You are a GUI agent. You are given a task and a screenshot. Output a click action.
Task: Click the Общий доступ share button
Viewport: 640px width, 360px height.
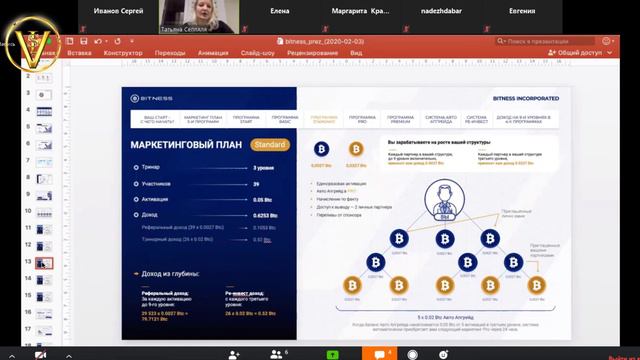tap(575, 53)
